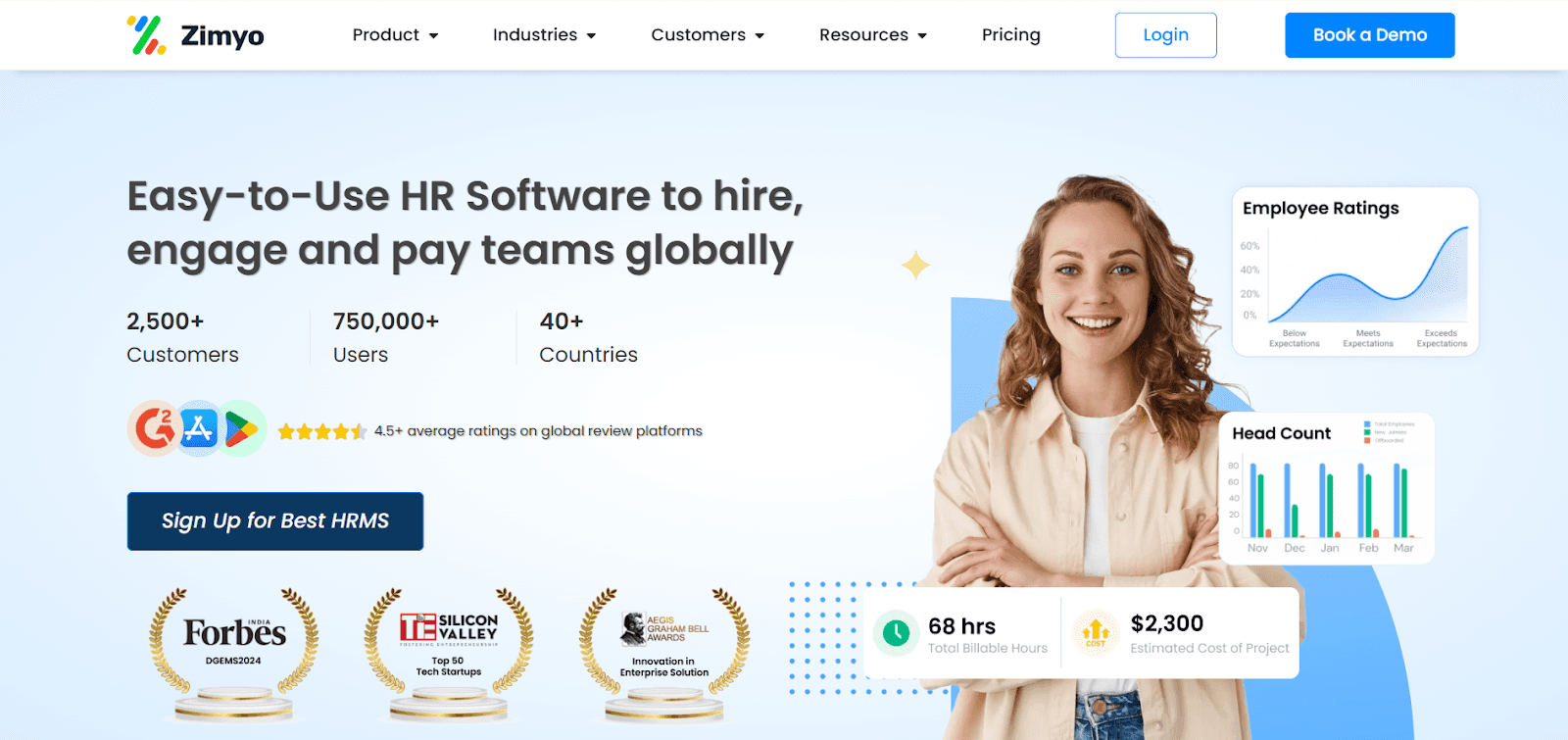The width and height of the screenshot is (1568, 740).
Task: Click the Google Play store icon
Action: coord(241,428)
